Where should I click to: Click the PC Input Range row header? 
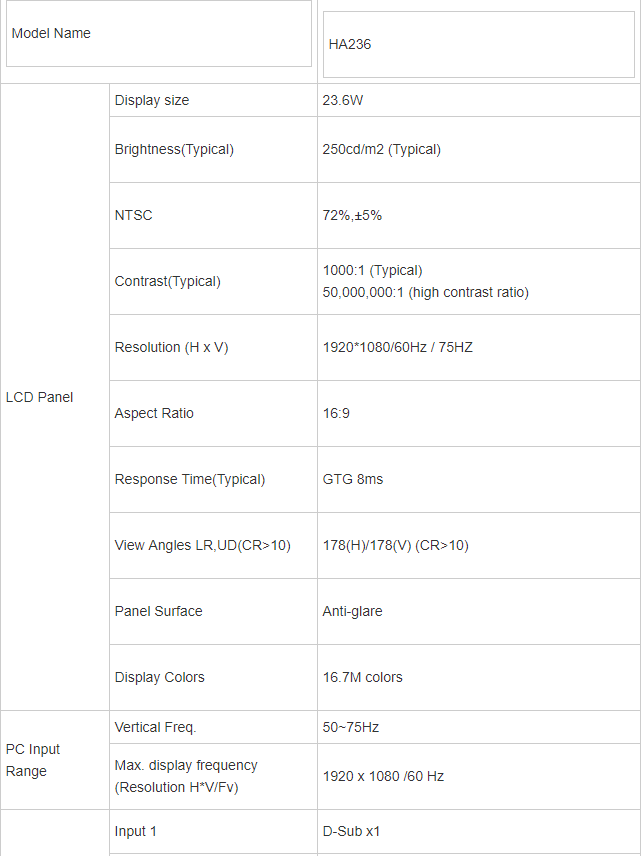coord(33,760)
